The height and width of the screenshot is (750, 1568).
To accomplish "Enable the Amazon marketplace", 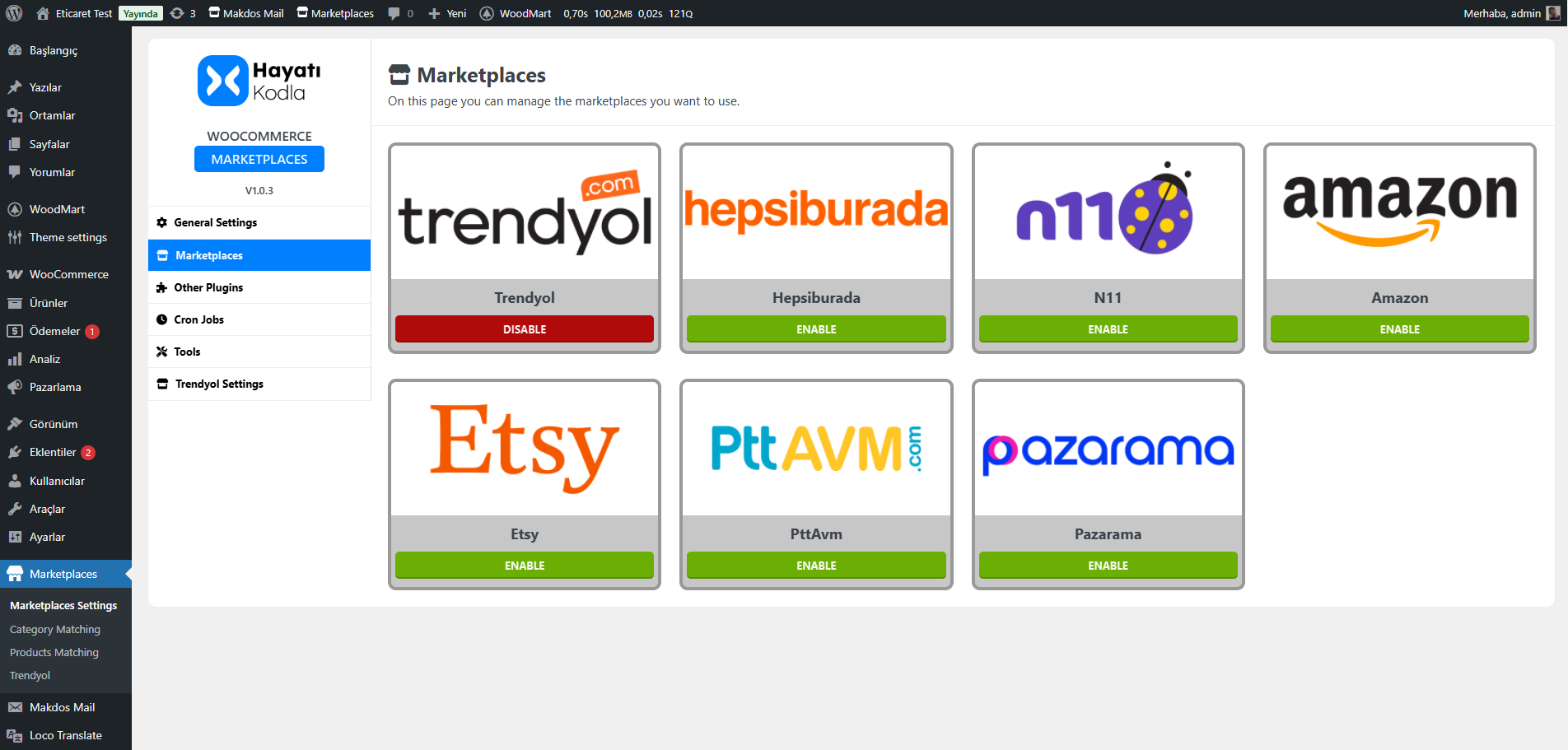I will click(1399, 328).
